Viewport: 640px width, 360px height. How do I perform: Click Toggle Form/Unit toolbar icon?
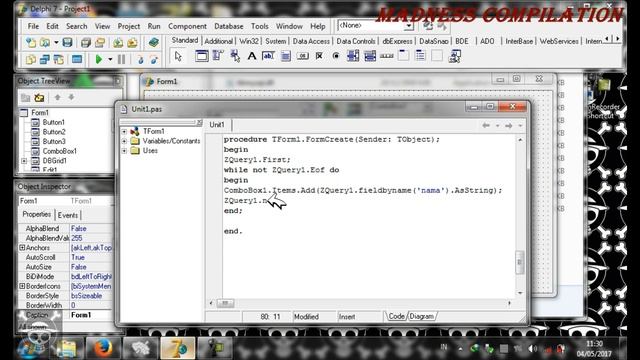click(59, 60)
